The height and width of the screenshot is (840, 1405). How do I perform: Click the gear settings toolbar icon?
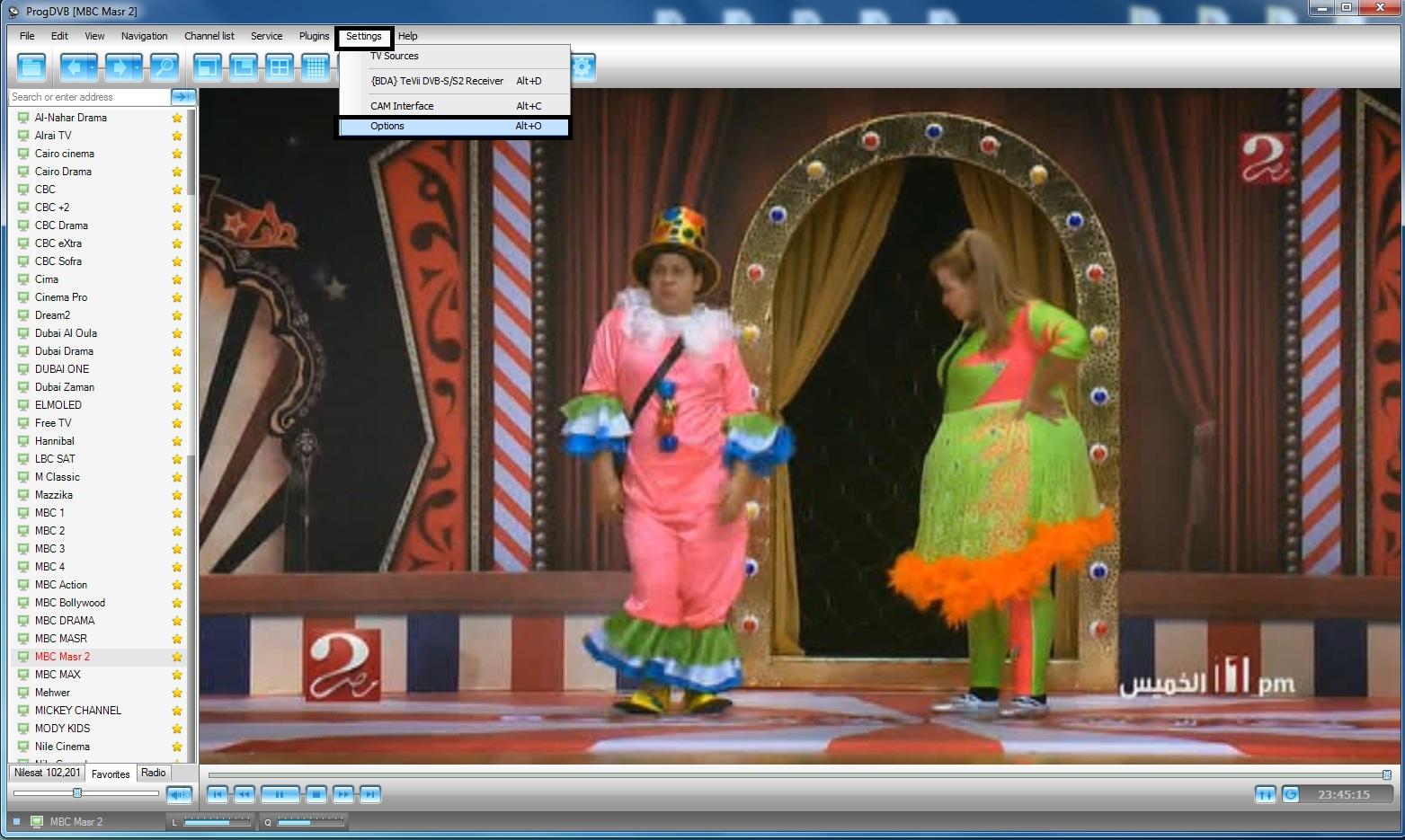click(x=583, y=67)
